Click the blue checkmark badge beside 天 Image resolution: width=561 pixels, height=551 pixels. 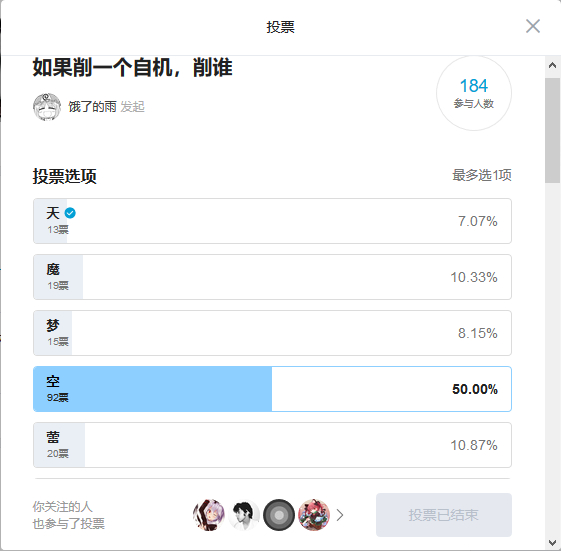[70, 213]
